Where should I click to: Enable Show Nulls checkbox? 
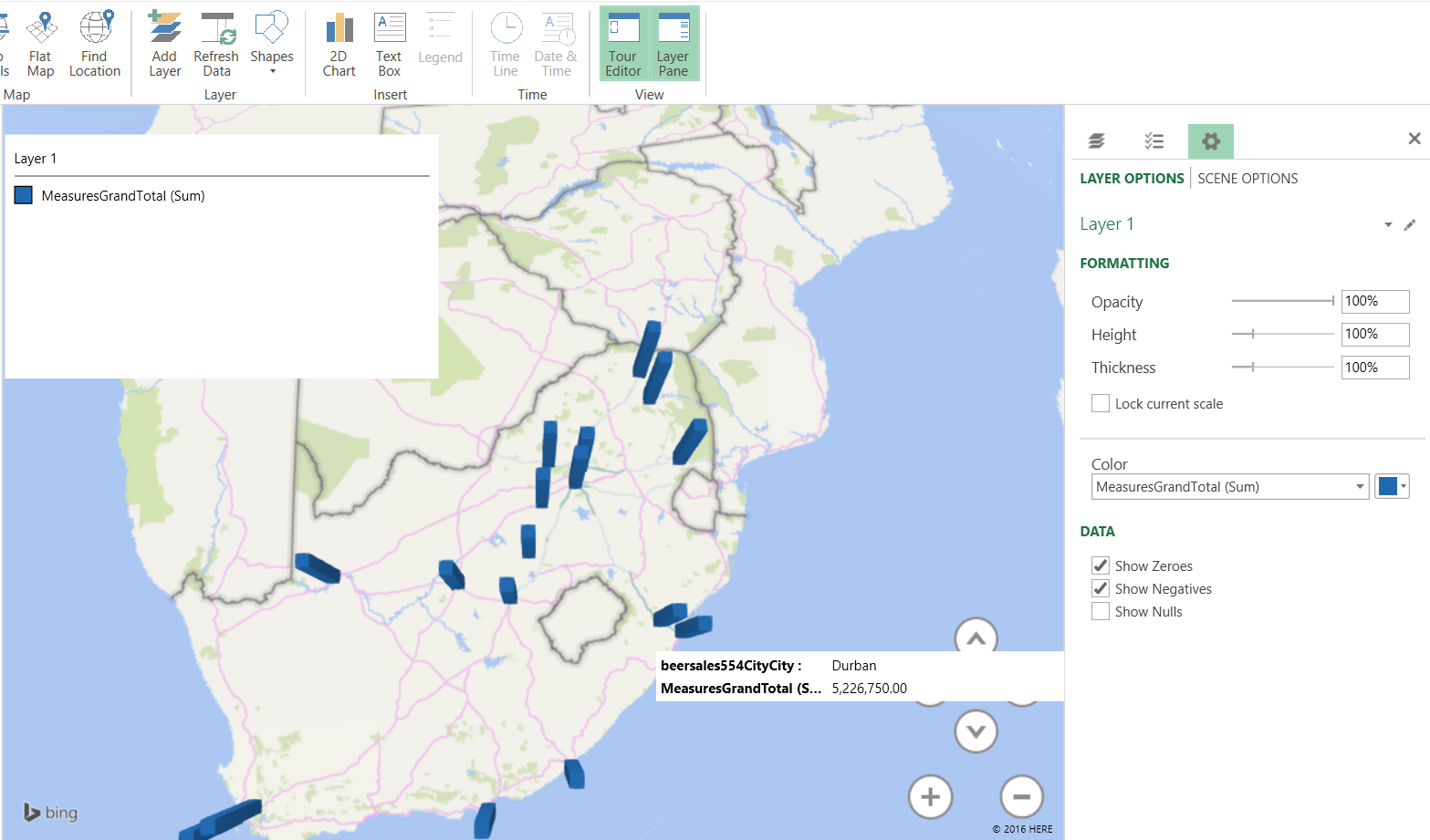pos(1101,611)
